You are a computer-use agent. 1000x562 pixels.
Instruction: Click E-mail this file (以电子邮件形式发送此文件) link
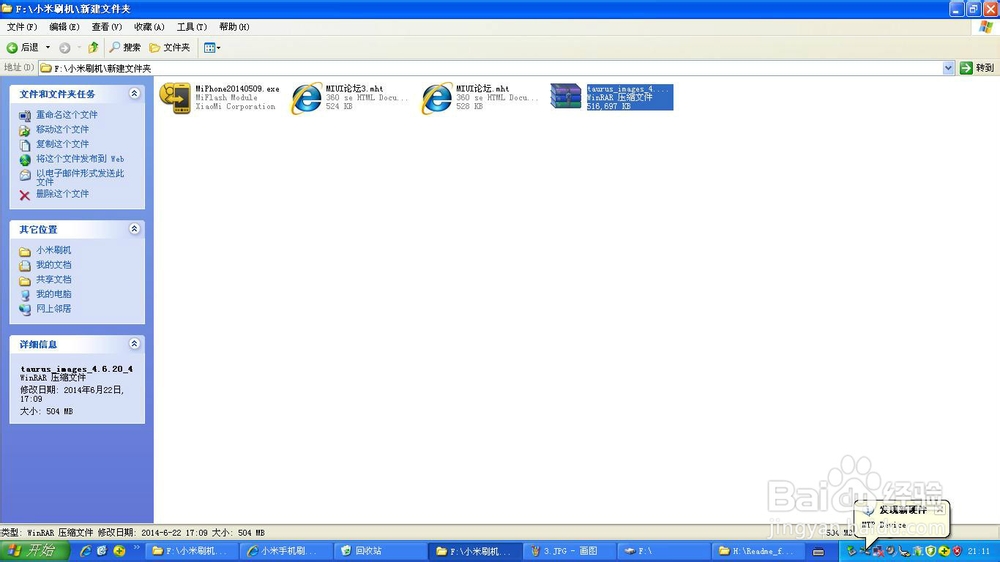coord(80,177)
